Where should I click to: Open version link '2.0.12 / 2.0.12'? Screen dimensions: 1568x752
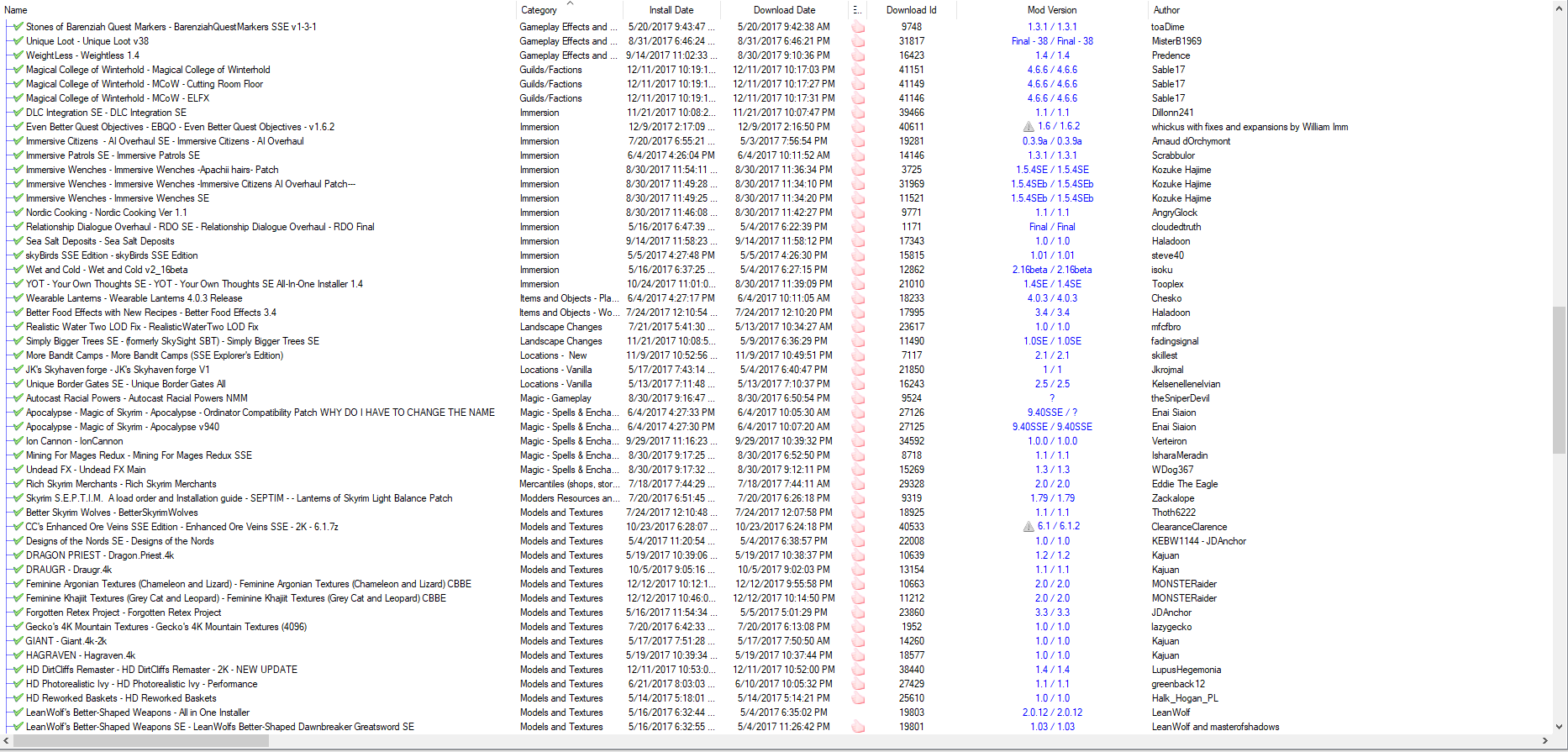click(1052, 713)
